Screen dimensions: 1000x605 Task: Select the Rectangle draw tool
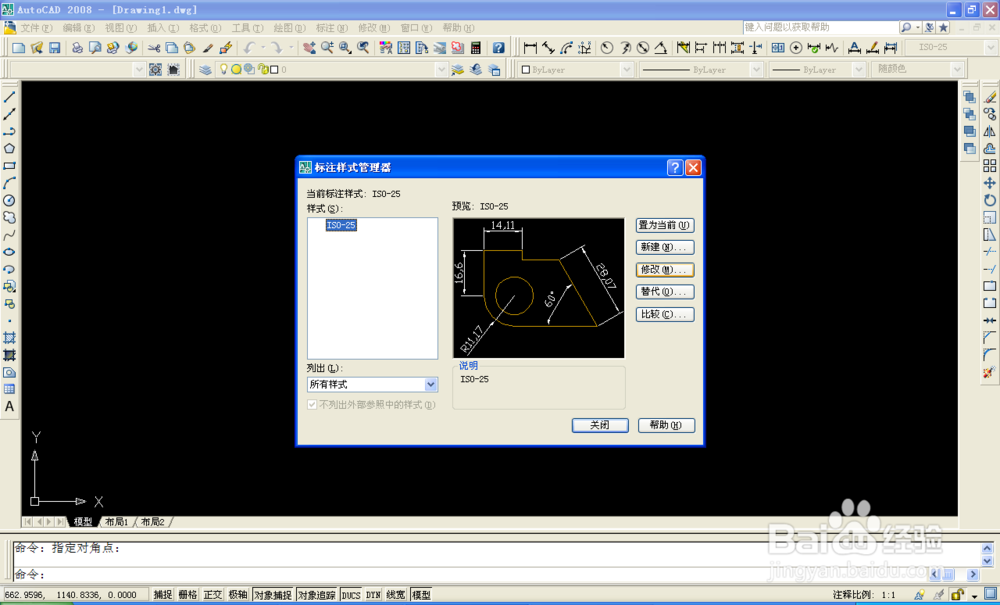pos(10,166)
